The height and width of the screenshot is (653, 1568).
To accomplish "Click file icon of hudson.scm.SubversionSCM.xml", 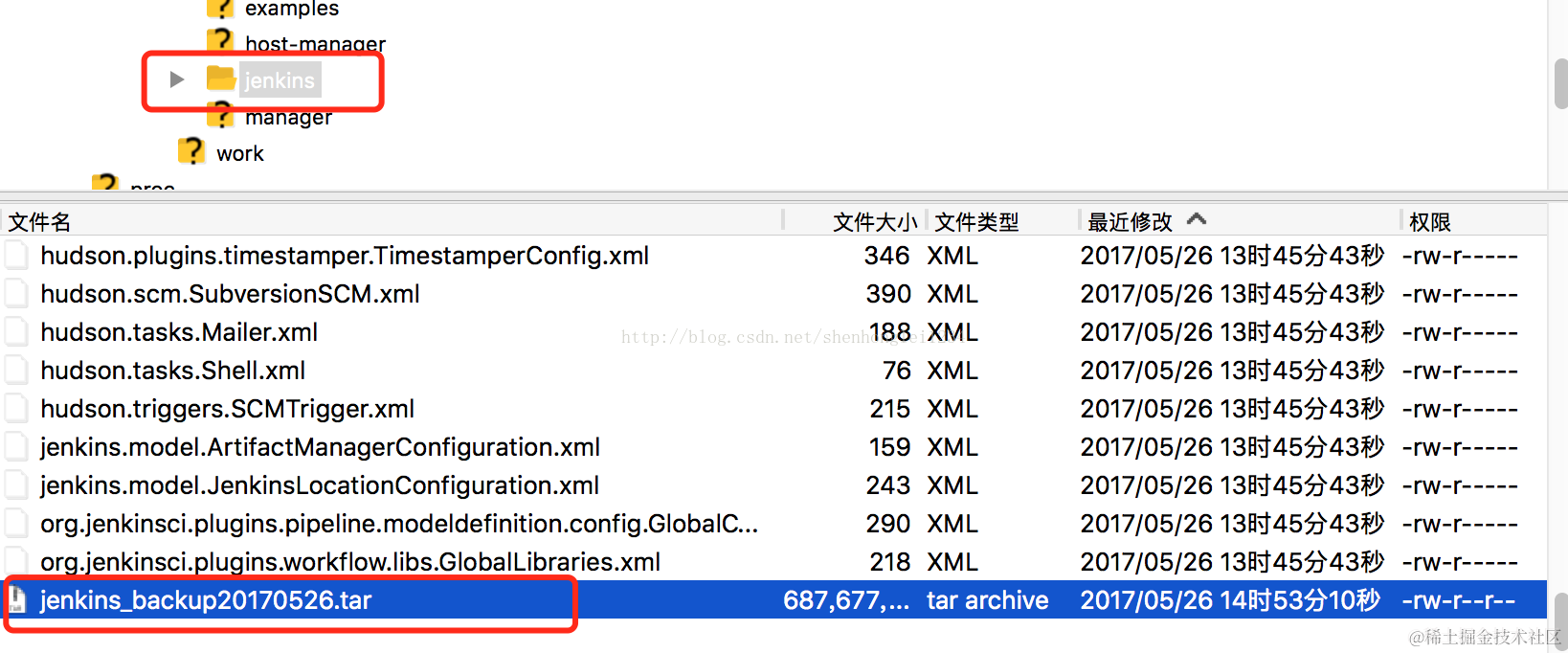I will point(16,293).
